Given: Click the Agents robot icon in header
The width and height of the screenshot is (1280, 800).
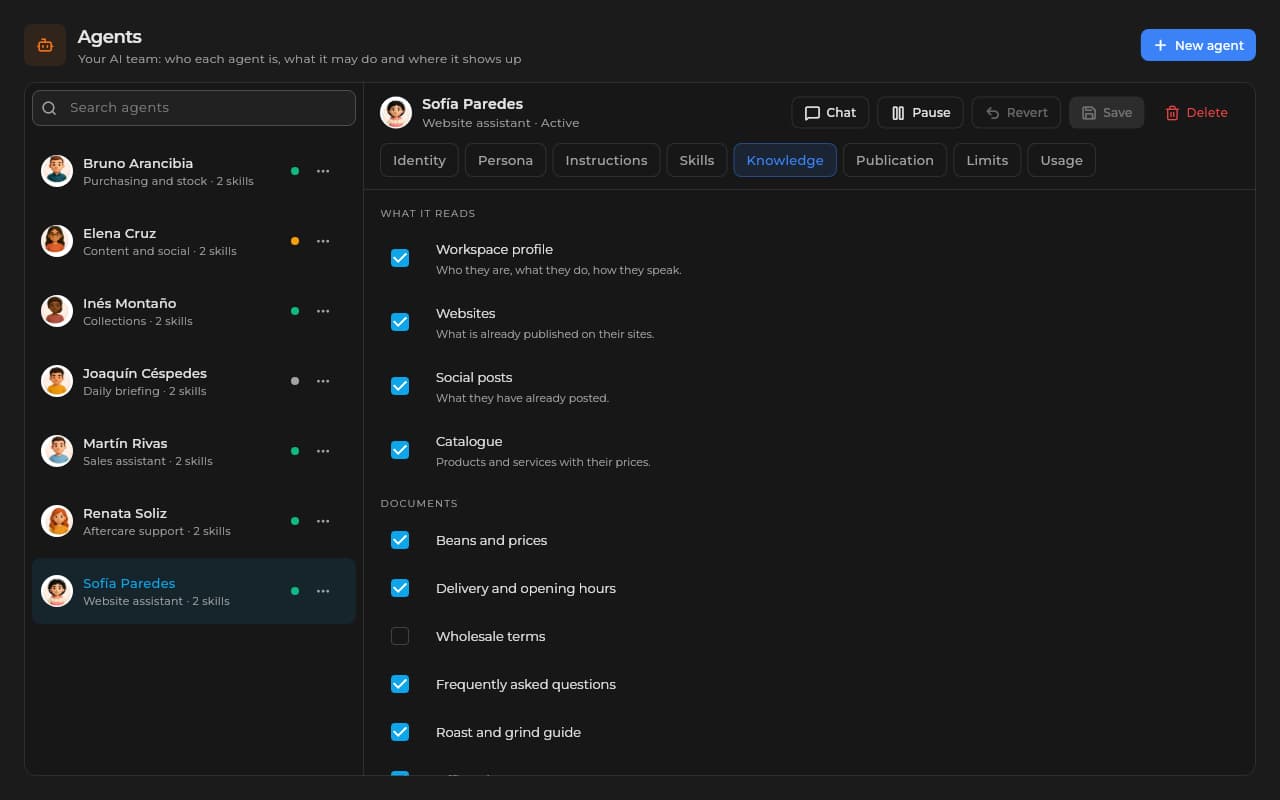Looking at the screenshot, I should click(45, 45).
